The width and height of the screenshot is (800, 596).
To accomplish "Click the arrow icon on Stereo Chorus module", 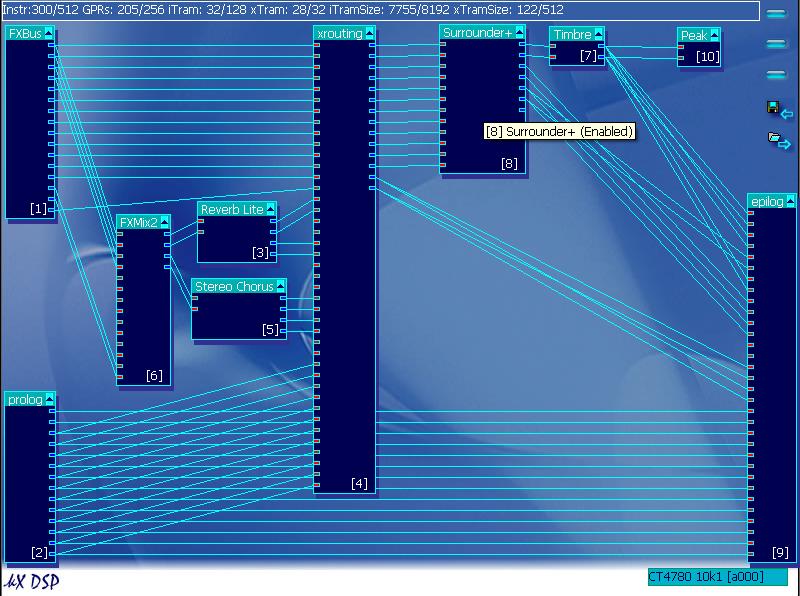I will point(280,287).
